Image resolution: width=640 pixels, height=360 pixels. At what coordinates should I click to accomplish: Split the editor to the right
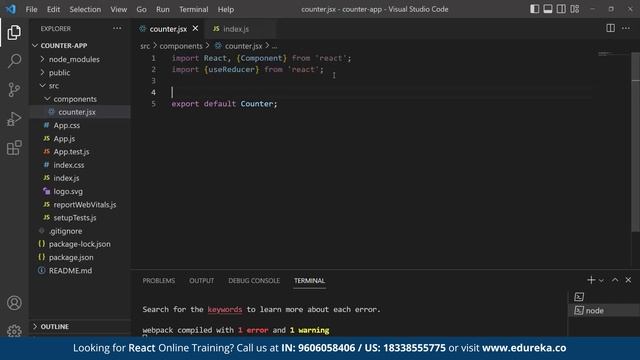coord(610,28)
